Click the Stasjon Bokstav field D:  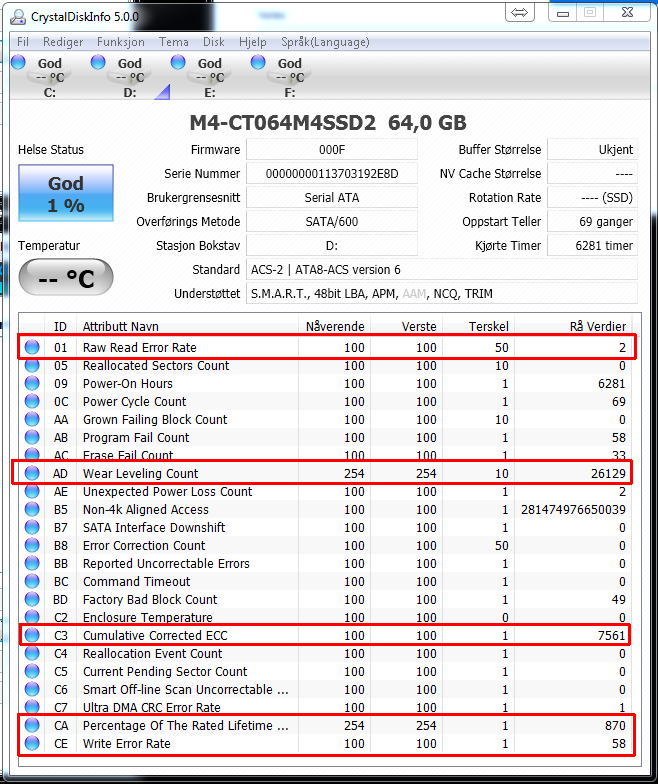[332, 246]
